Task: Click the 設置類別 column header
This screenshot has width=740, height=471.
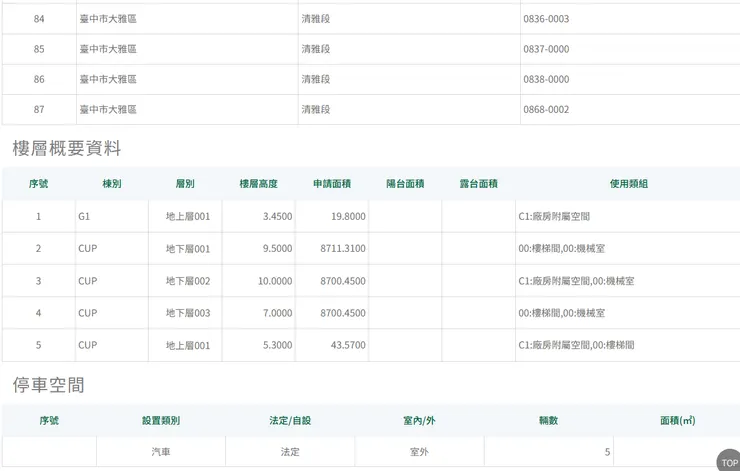Action: [161, 421]
